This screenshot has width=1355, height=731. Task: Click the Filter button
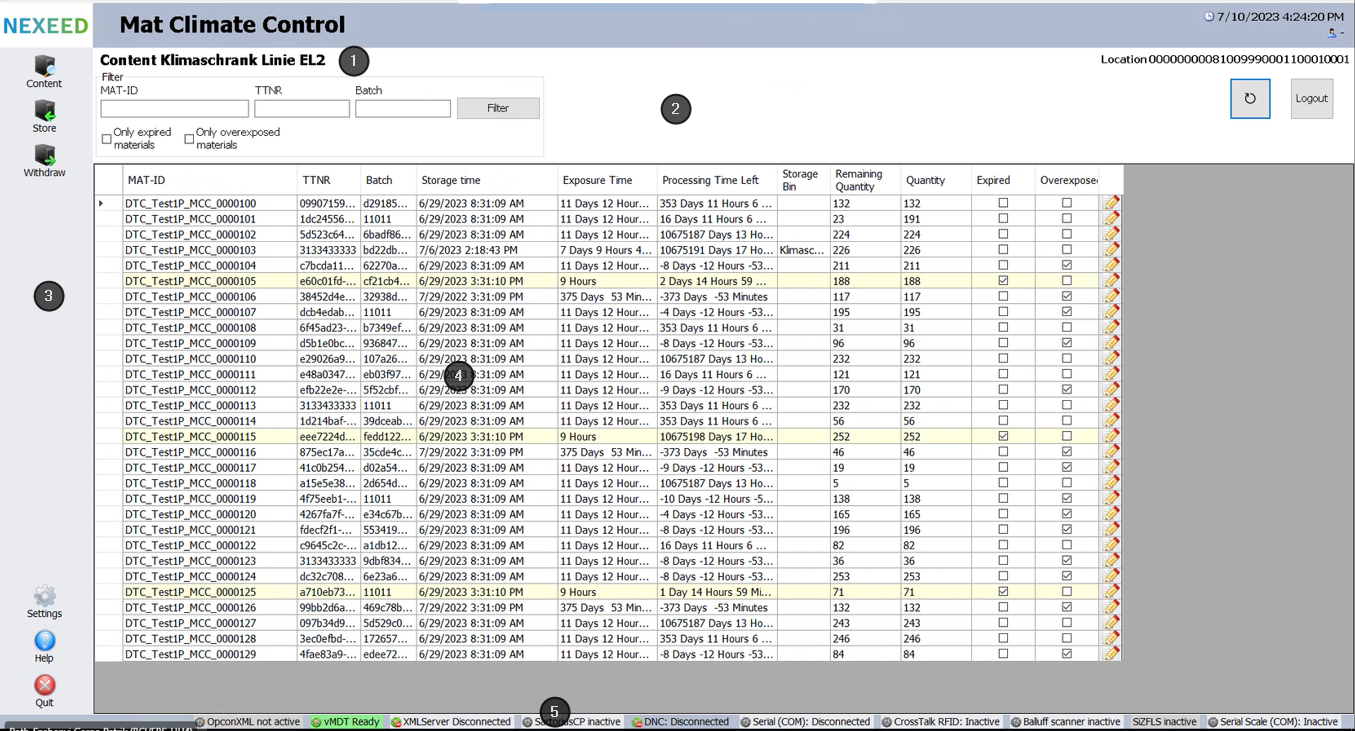click(498, 108)
